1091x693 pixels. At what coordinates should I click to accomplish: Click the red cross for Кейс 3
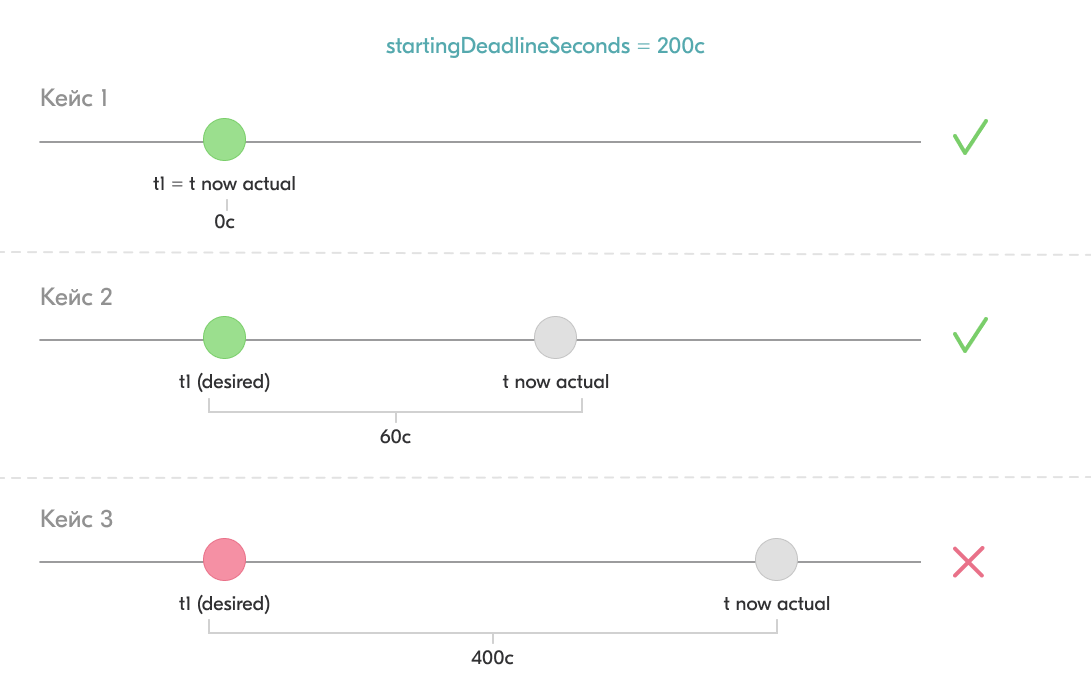pos(968,561)
